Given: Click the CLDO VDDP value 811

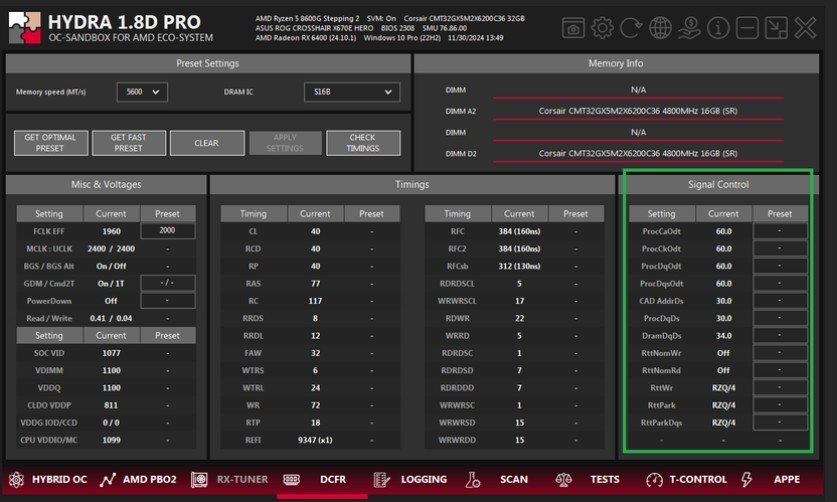Looking at the screenshot, I should (x=111, y=405).
